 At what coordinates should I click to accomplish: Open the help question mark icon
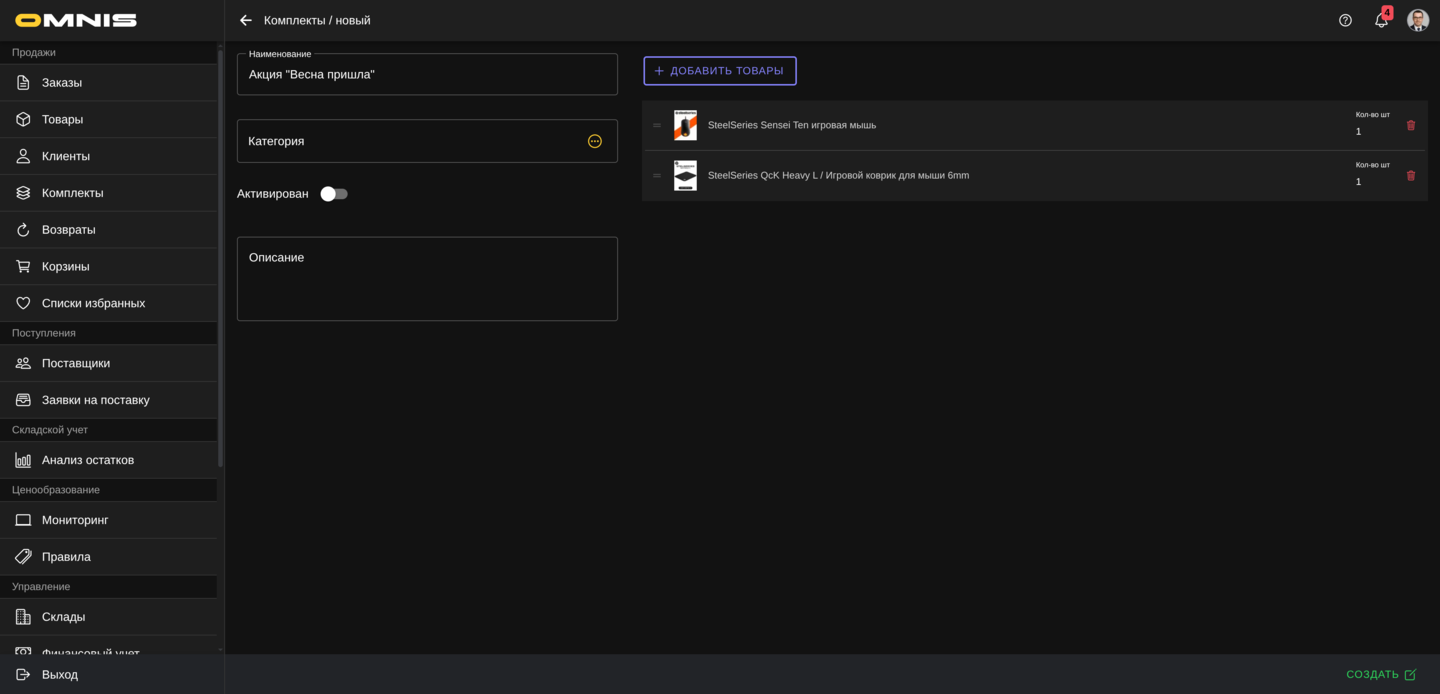pyautogui.click(x=1345, y=20)
